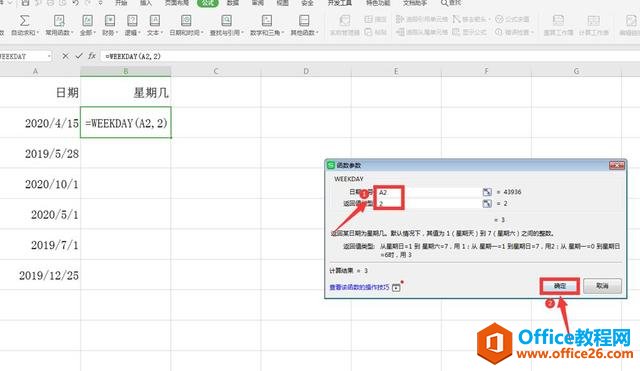Click the Remove Arrows icon in ribbon

point(456,19)
